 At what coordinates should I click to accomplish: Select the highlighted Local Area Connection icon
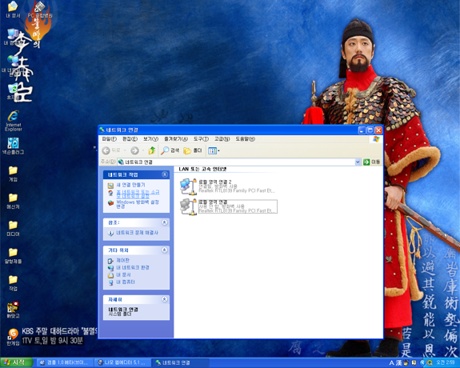point(188,206)
